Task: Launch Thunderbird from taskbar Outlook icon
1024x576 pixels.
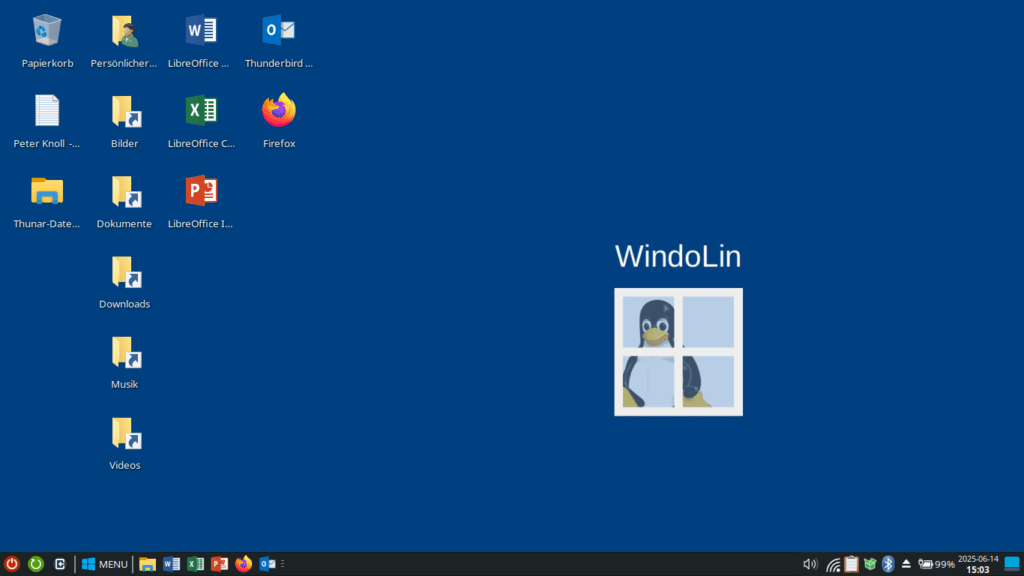Action: (x=268, y=564)
